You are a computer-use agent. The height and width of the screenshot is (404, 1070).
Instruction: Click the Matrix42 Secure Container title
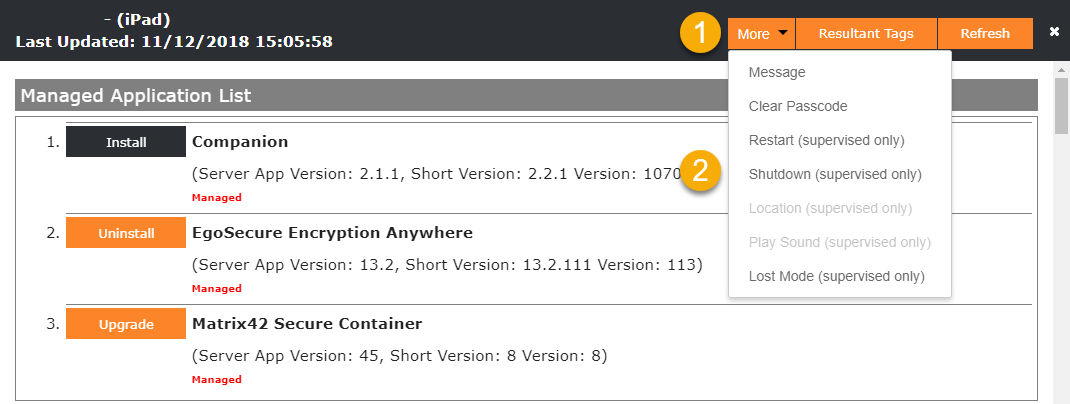pyautogui.click(x=307, y=323)
